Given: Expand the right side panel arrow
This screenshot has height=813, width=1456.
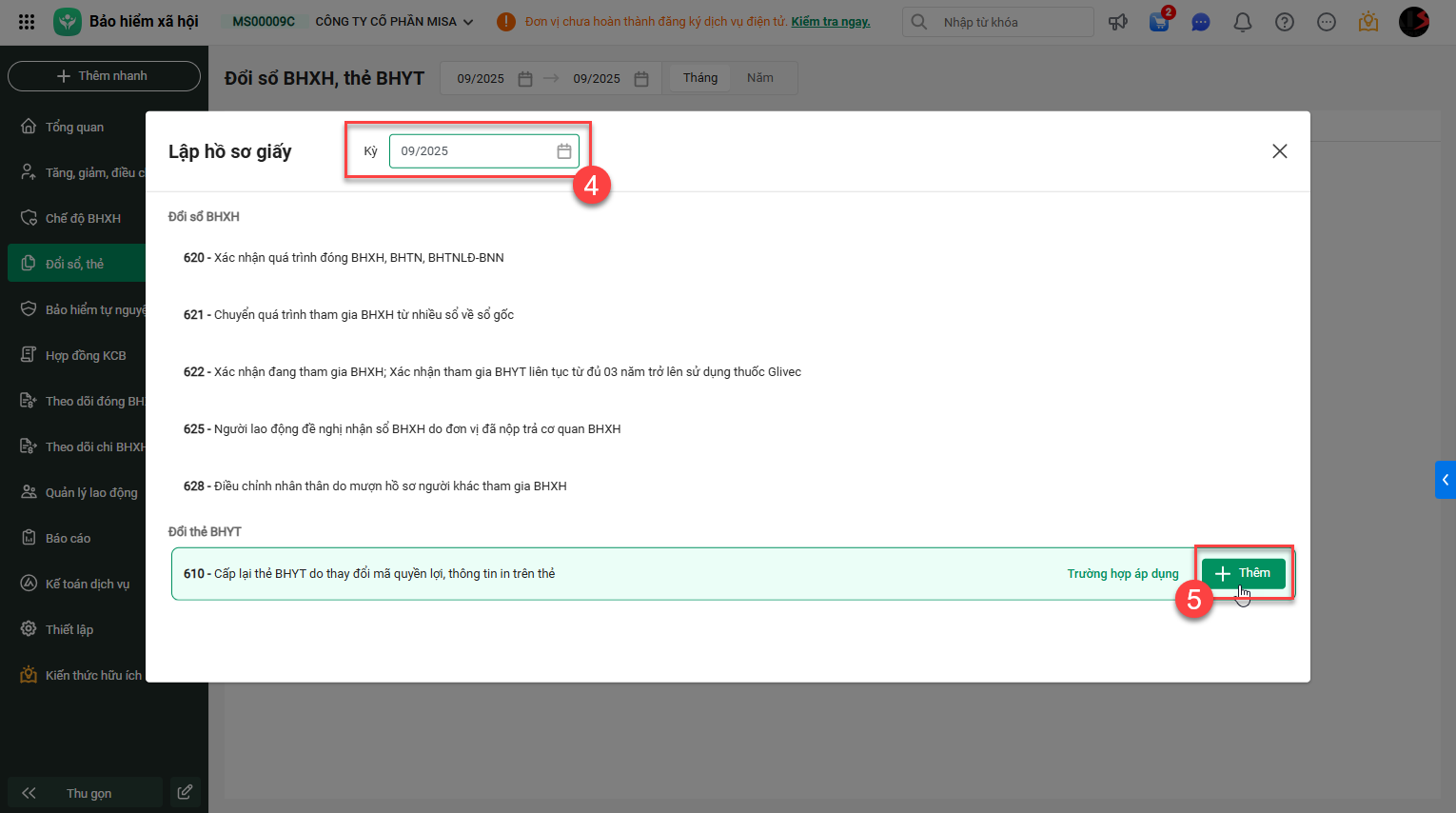Looking at the screenshot, I should point(1446,480).
